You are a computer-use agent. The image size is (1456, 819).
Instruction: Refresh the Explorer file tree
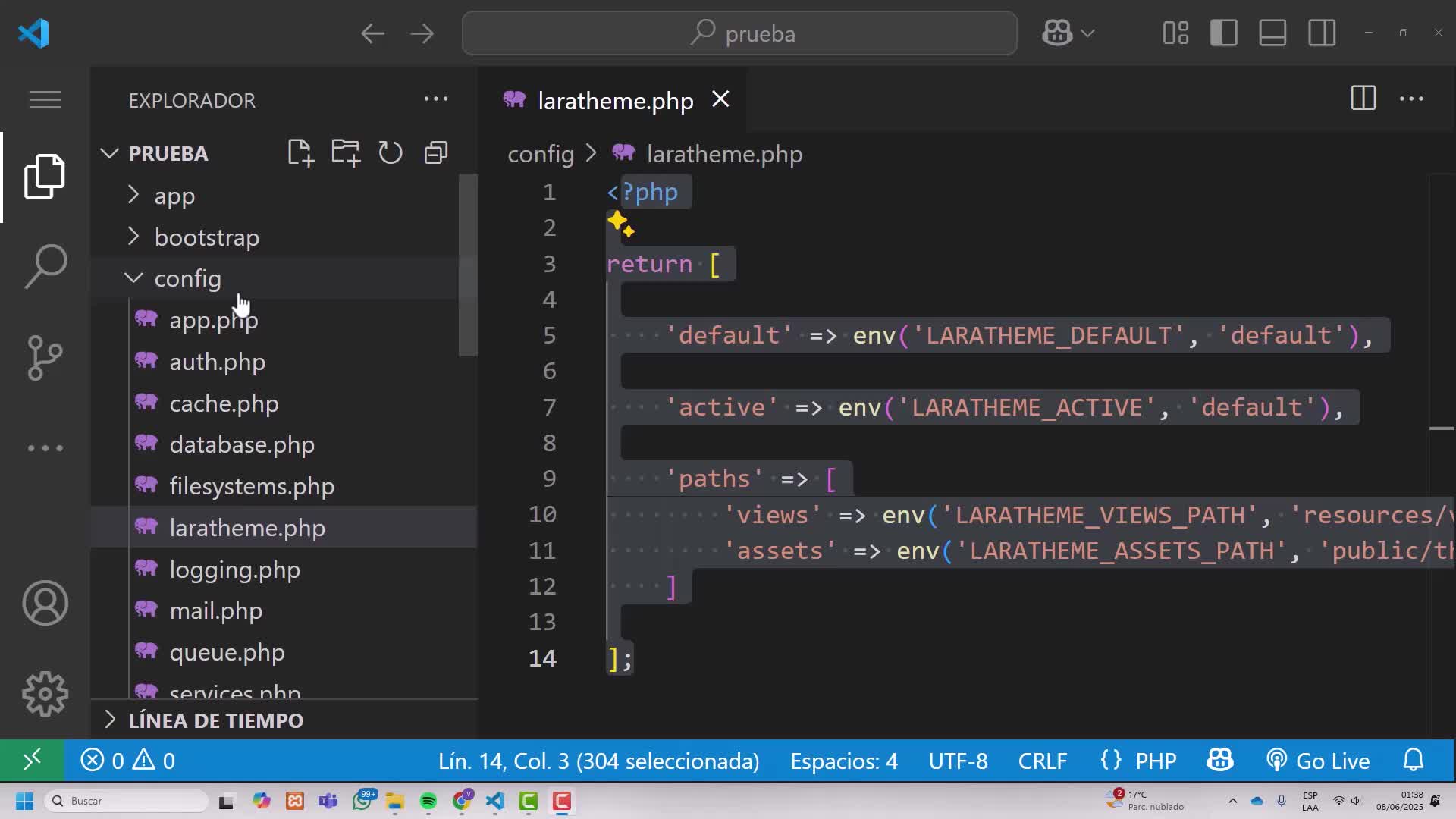pos(391,153)
